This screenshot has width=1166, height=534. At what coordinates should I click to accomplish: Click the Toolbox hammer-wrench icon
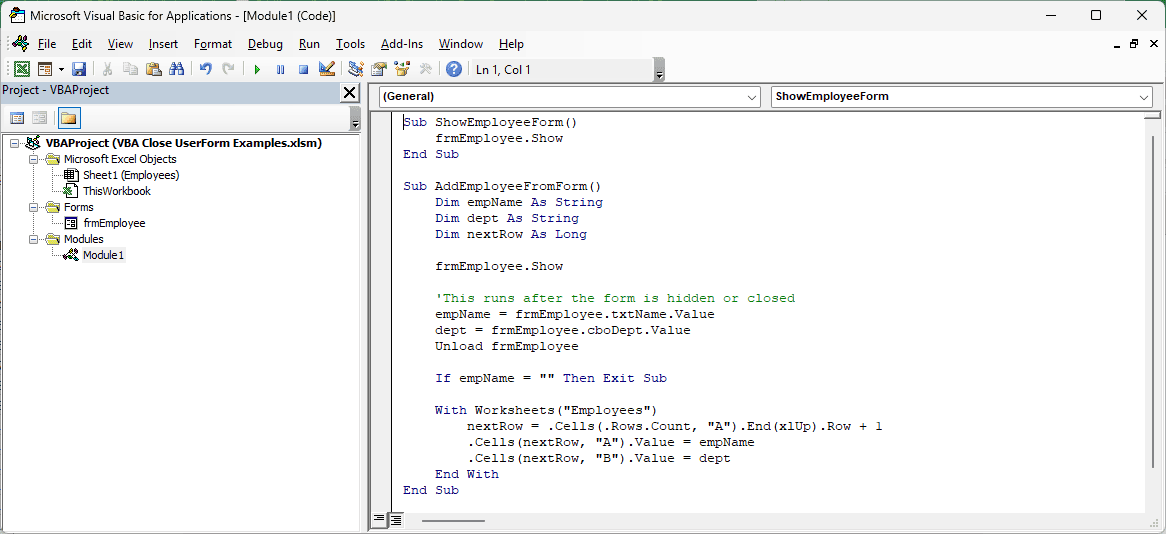(425, 69)
